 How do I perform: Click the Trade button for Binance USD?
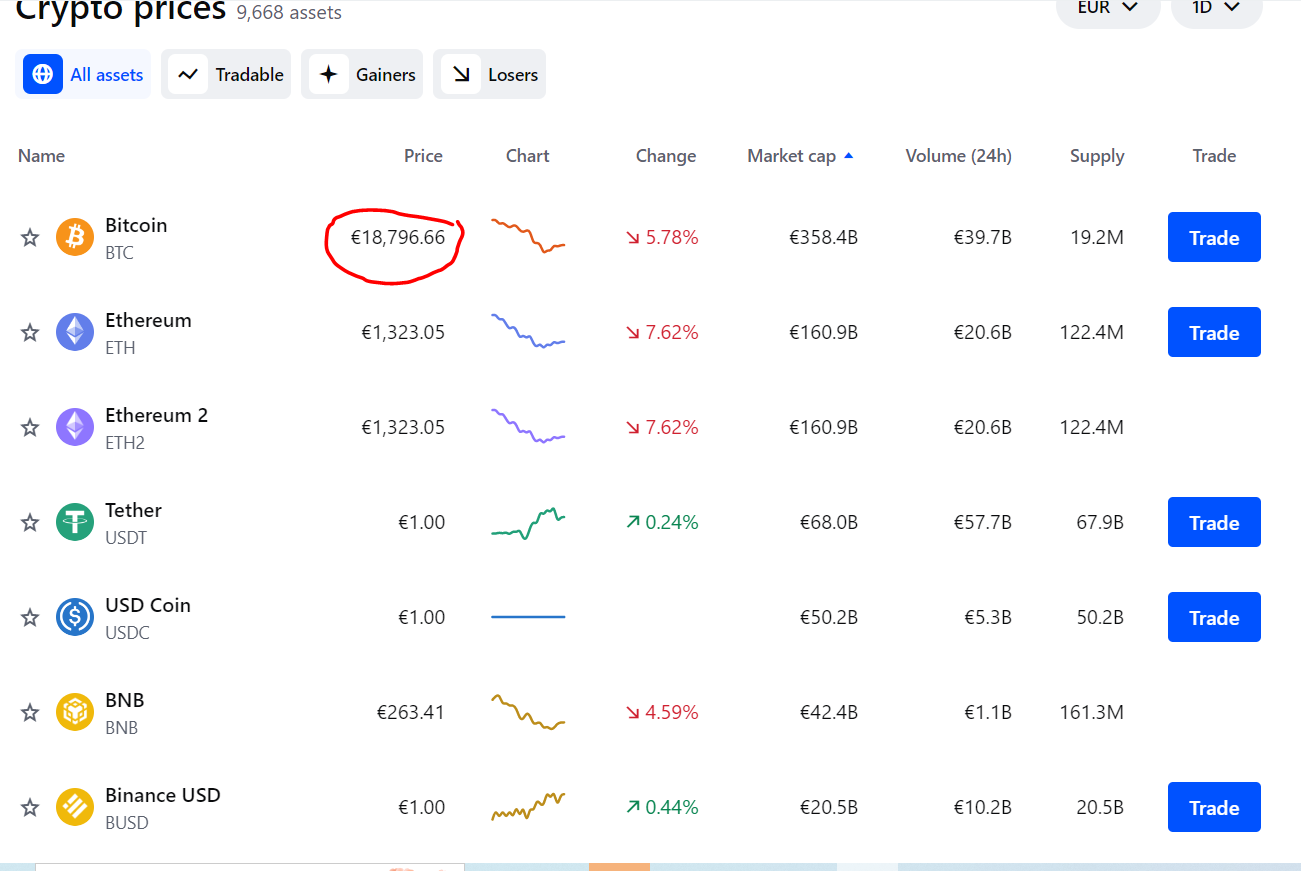click(x=1214, y=807)
